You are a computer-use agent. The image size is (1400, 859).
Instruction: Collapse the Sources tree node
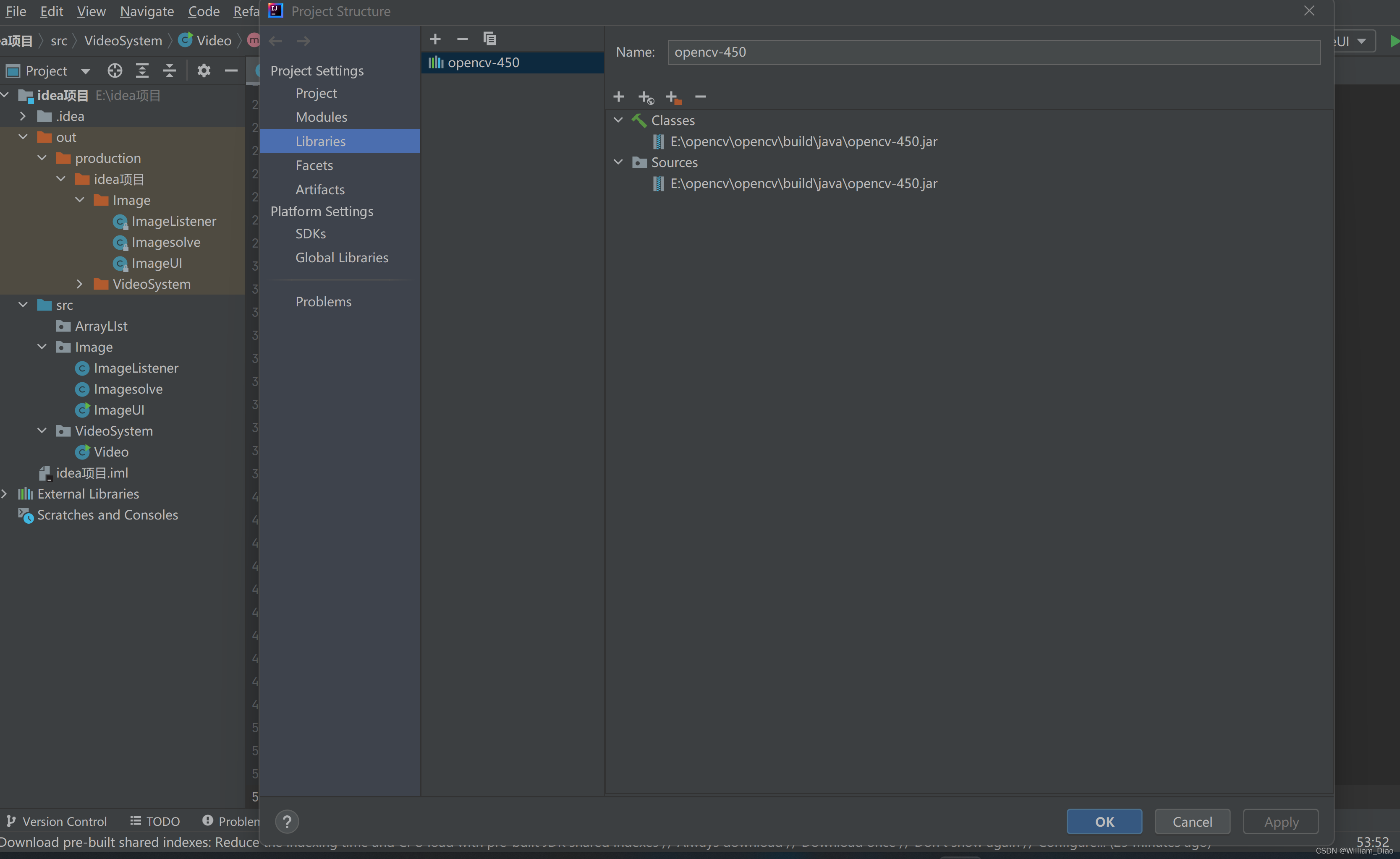618,162
